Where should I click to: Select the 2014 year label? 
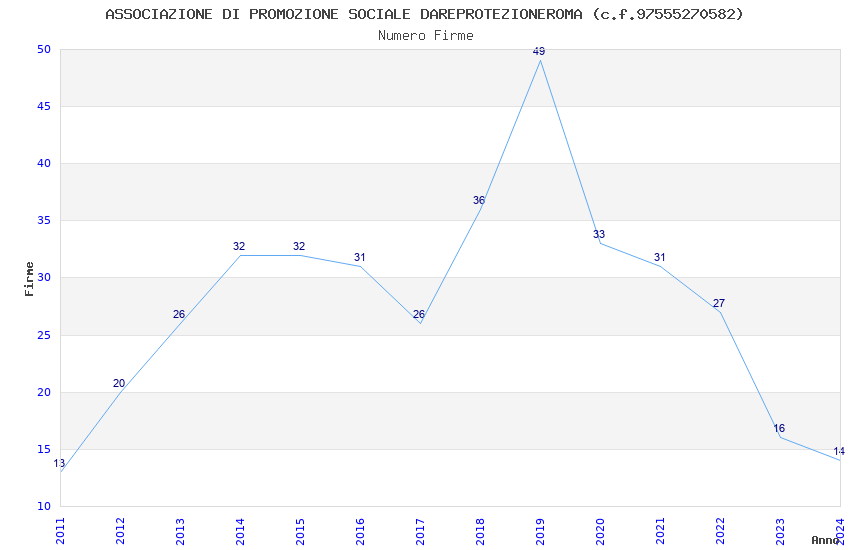pos(240,531)
